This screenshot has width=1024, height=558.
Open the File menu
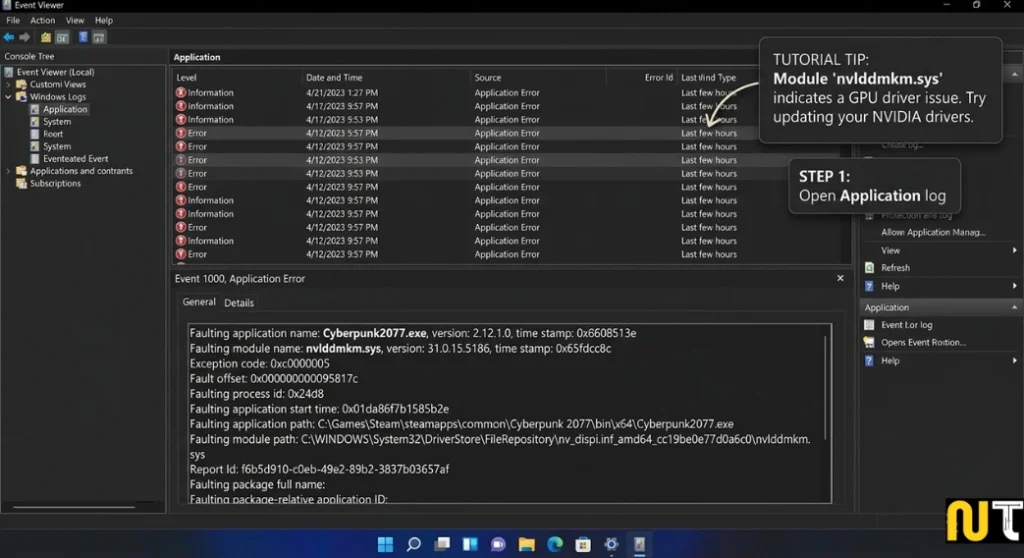click(13, 20)
